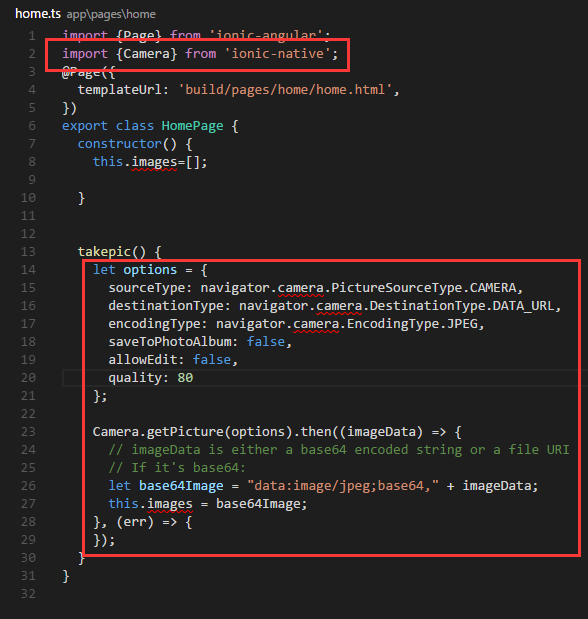588x619 pixels.
Task: Click templateUrl property on line 4
Action: (x=119, y=90)
